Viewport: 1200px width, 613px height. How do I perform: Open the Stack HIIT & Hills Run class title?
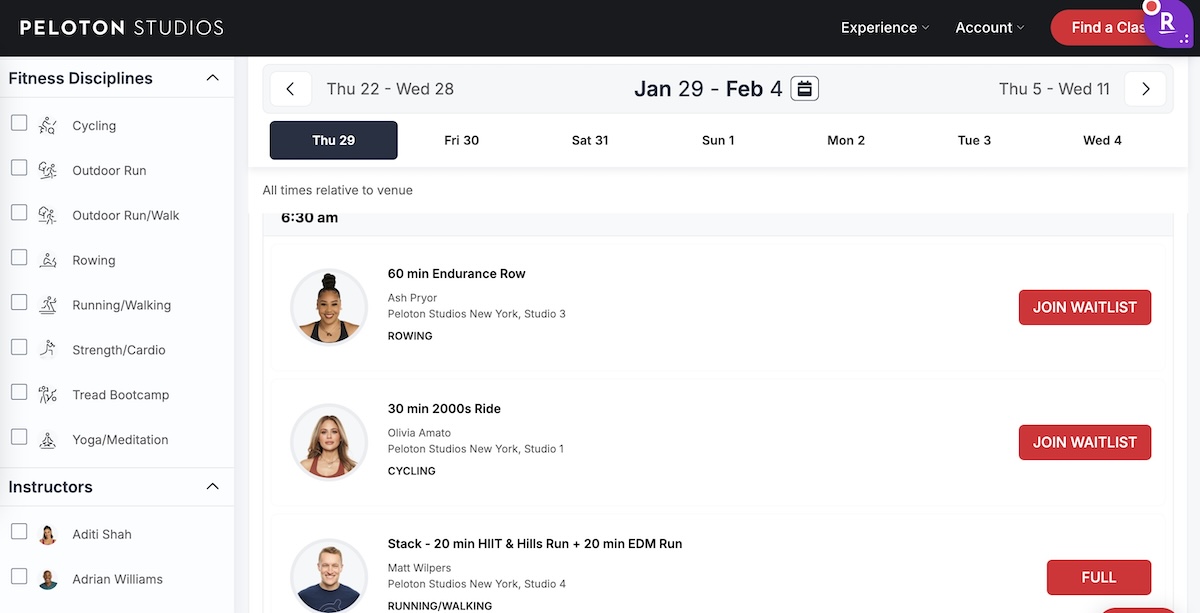tap(535, 544)
